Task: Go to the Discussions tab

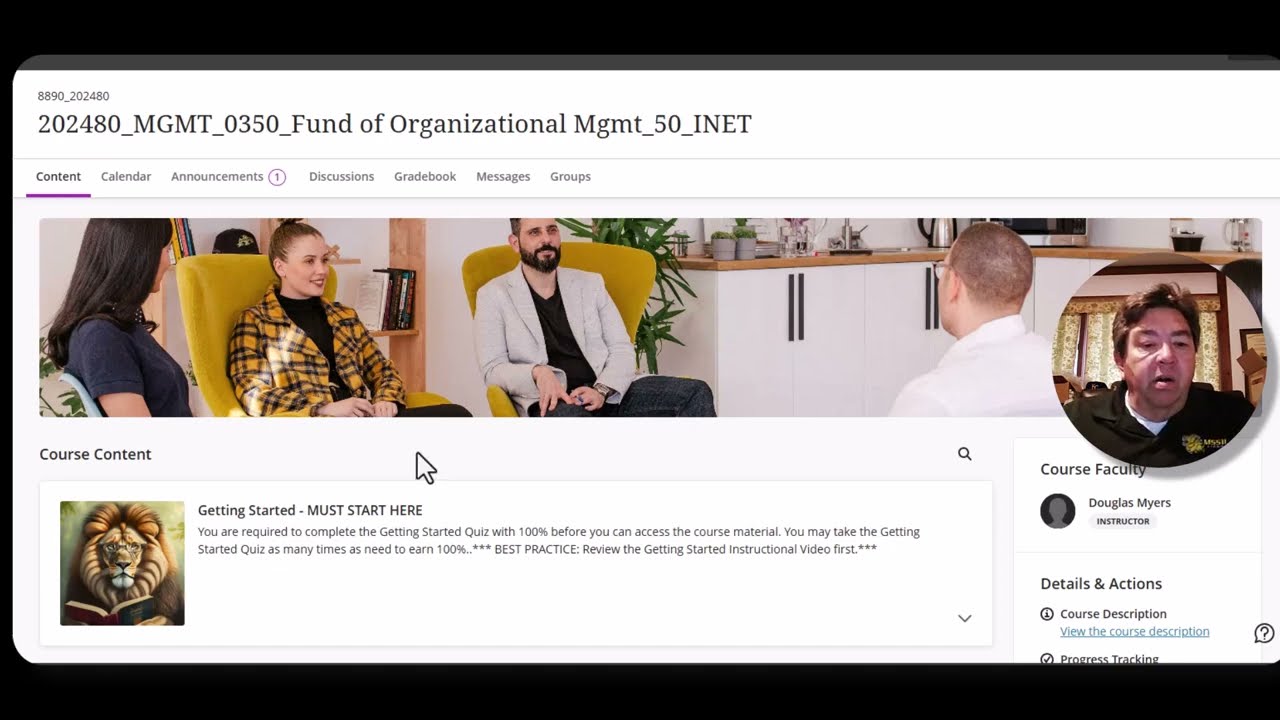Action: (341, 176)
